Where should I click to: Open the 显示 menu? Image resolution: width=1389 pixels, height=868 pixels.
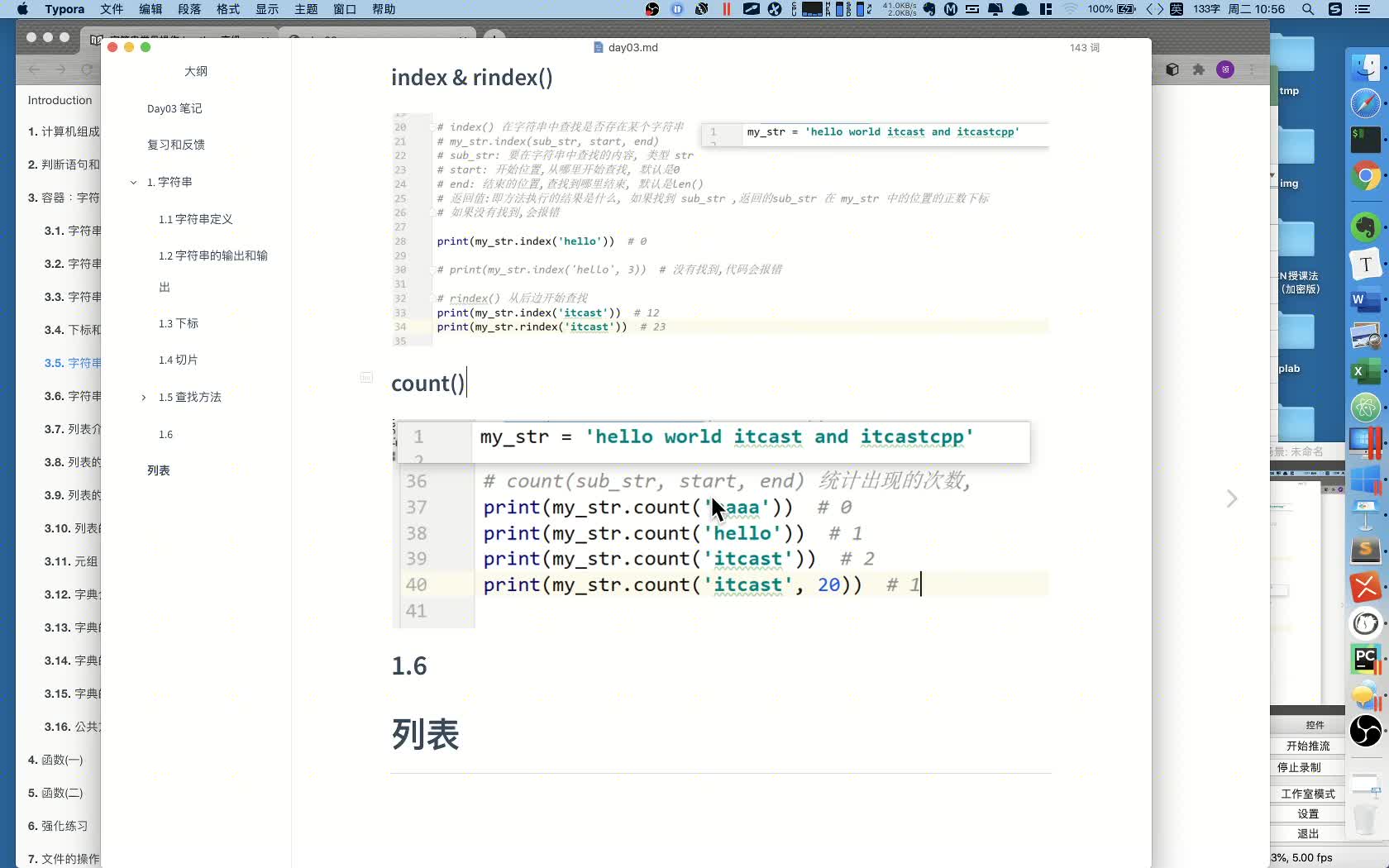point(267,9)
